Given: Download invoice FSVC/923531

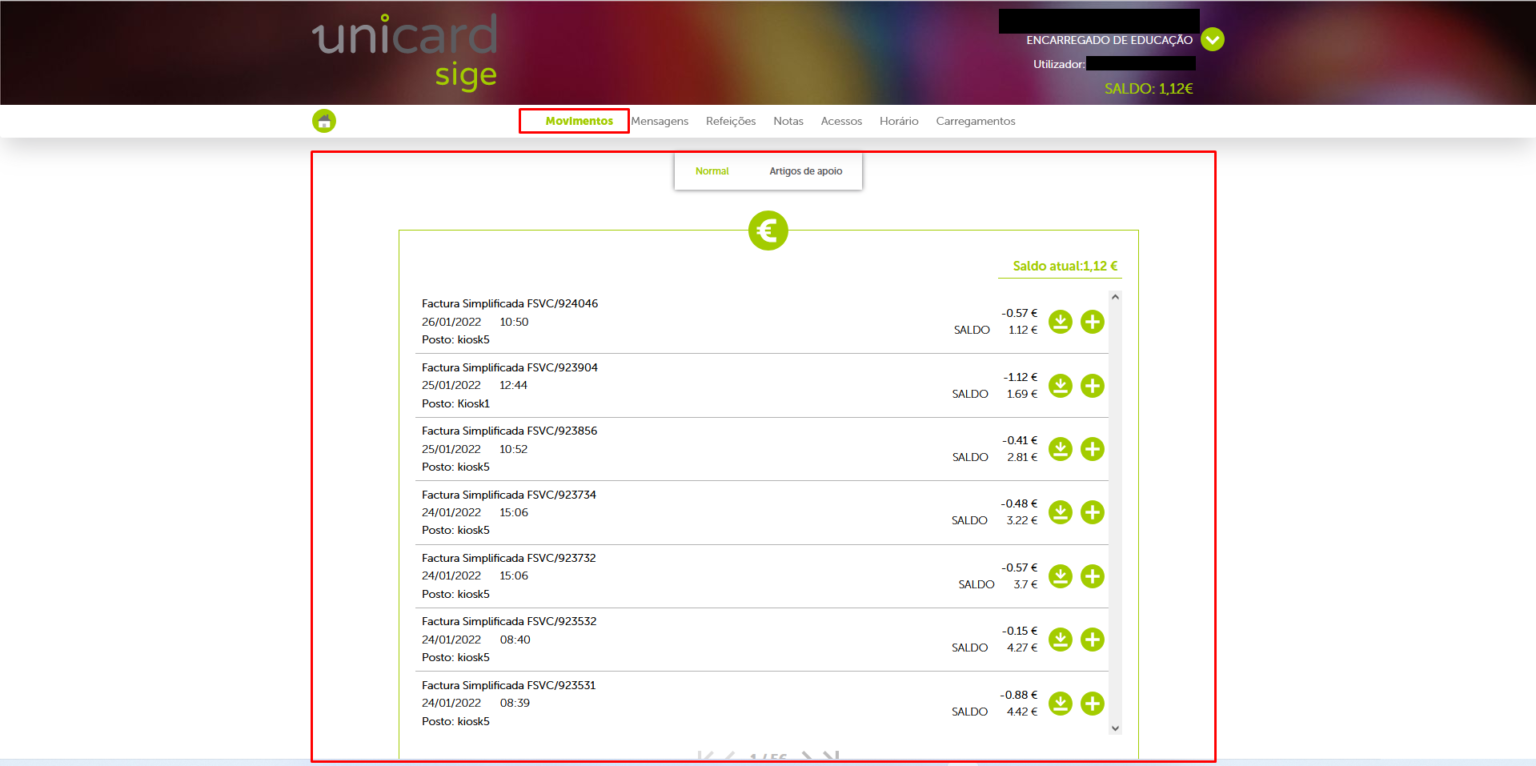Looking at the screenshot, I should click(x=1060, y=704).
